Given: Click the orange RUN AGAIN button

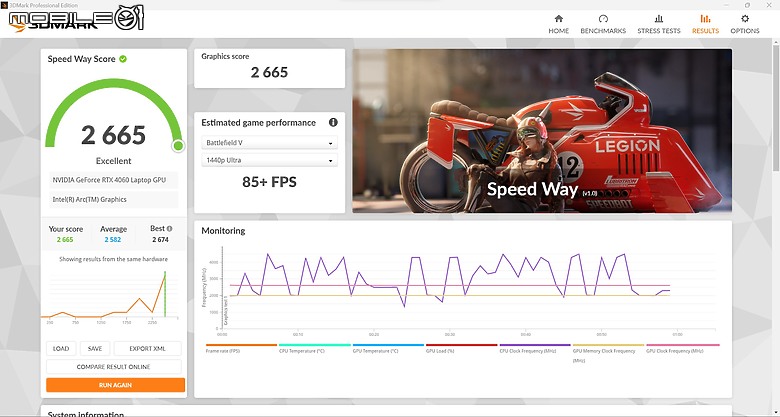Looking at the screenshot, I should (x=115, y=385).
